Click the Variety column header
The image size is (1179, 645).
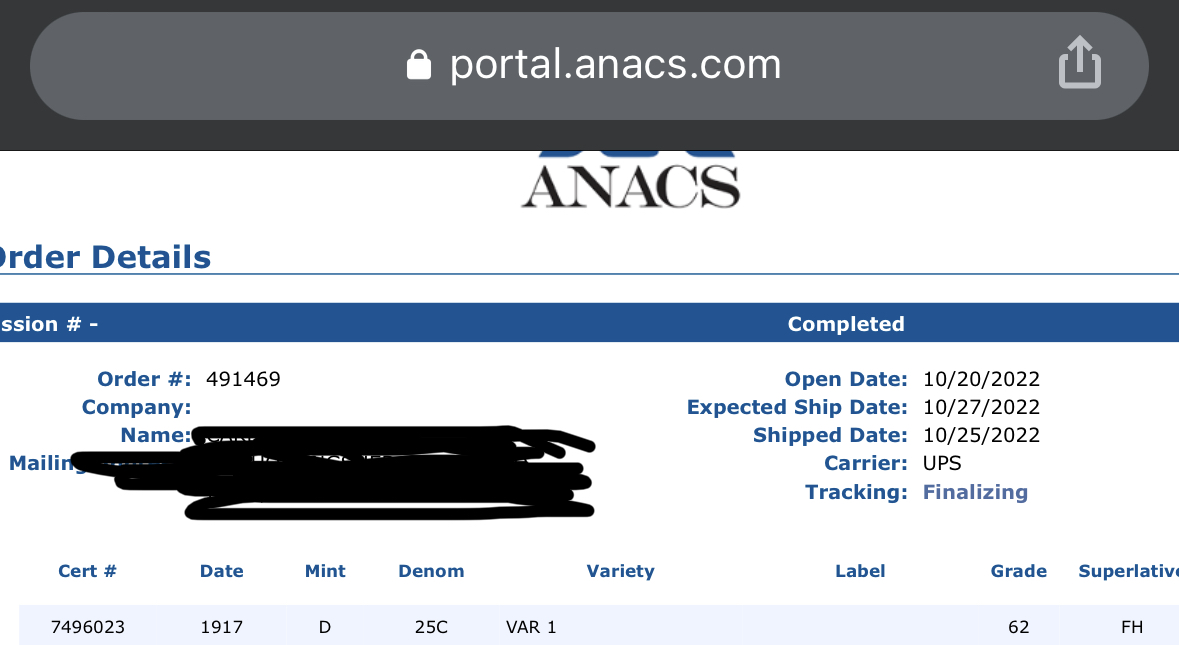(620, 571)
